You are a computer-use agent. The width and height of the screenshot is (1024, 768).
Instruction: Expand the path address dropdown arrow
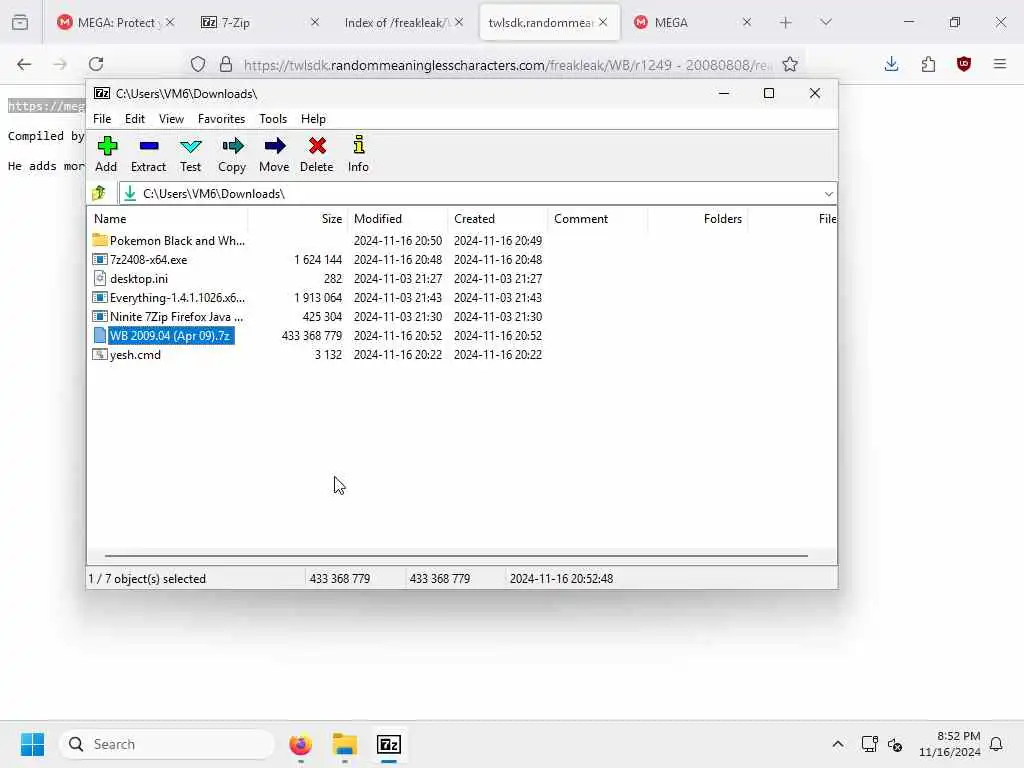coord(828,194)
